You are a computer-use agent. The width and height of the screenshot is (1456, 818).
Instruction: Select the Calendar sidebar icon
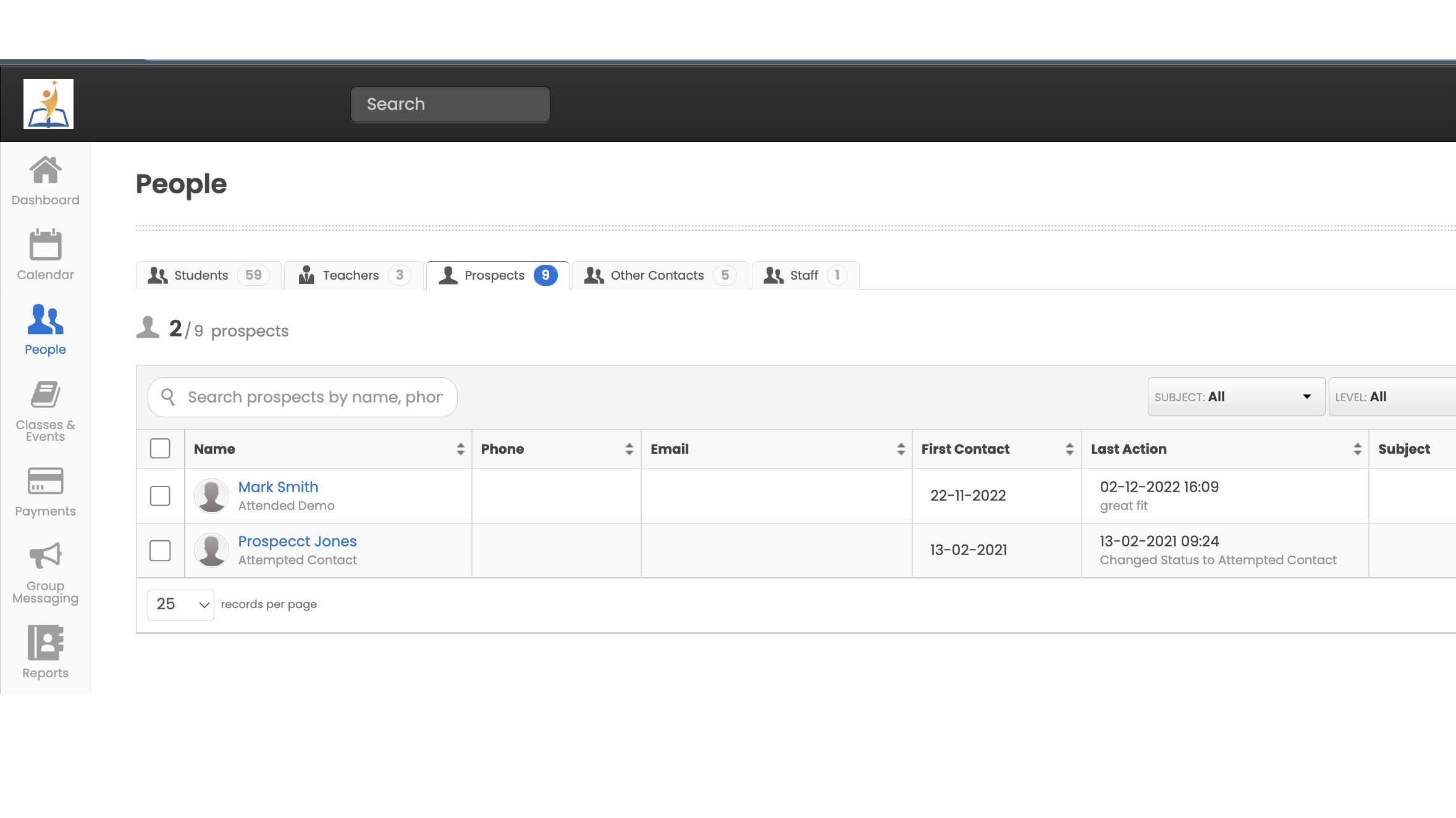tap(45, 255)
